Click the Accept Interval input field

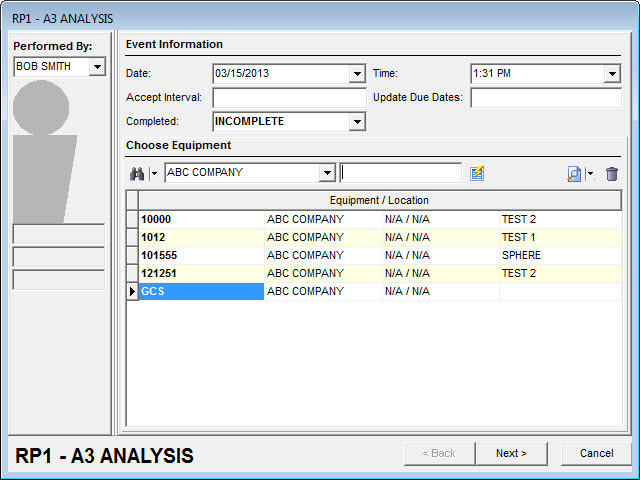click(288, 98)
